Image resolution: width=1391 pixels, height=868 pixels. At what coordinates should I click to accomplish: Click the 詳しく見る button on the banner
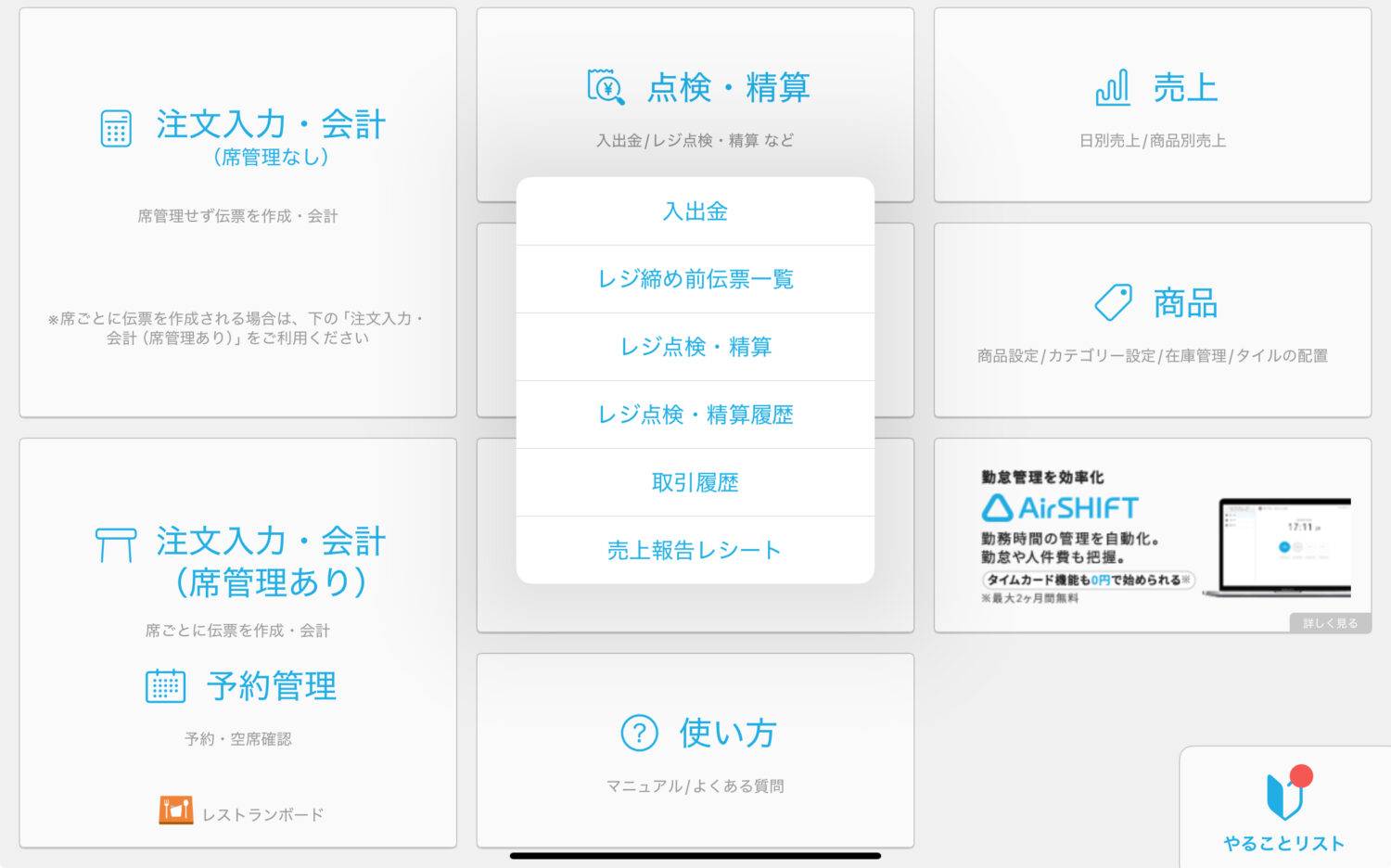[x=1330, y=623]
